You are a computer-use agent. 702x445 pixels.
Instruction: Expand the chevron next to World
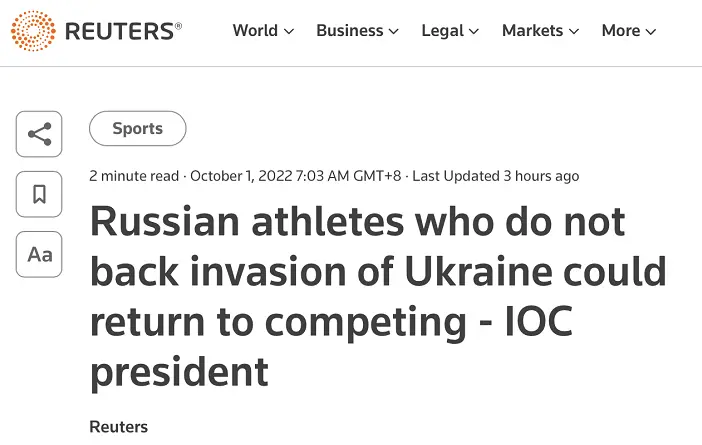coord(289,31)
